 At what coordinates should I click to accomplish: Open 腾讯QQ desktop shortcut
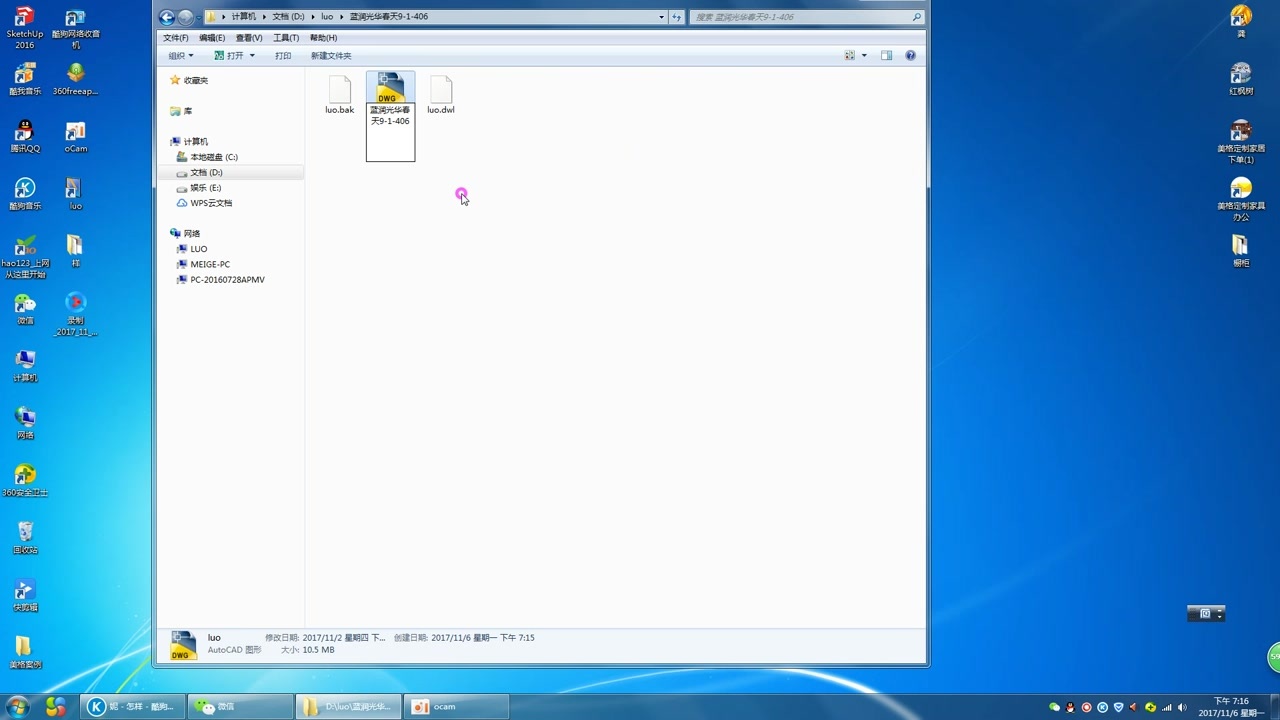25,132
